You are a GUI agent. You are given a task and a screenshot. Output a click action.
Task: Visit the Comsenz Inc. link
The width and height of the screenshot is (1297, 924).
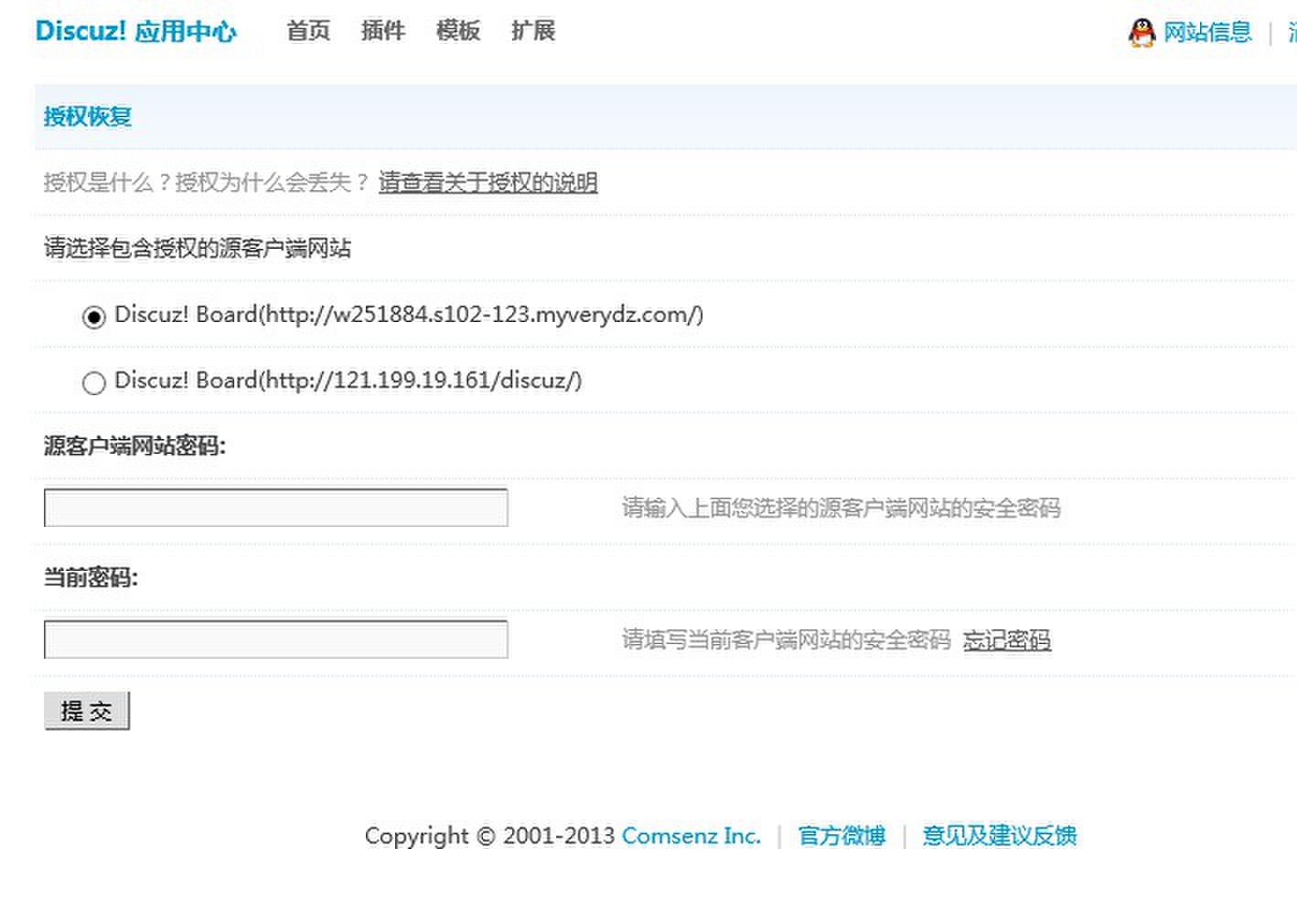(x=691, y=835)
